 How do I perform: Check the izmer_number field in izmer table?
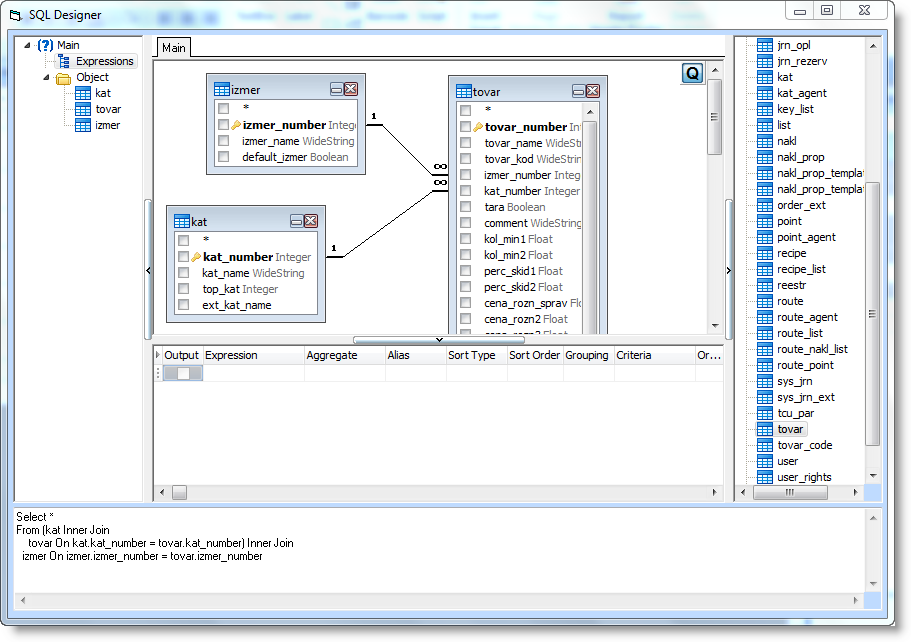(224, 124)
